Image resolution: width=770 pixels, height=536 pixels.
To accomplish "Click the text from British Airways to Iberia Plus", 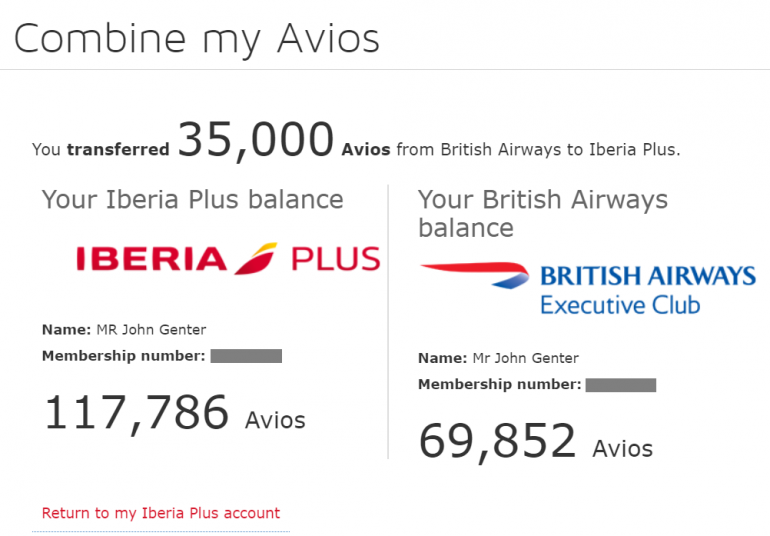I will [x=538, y=150].
